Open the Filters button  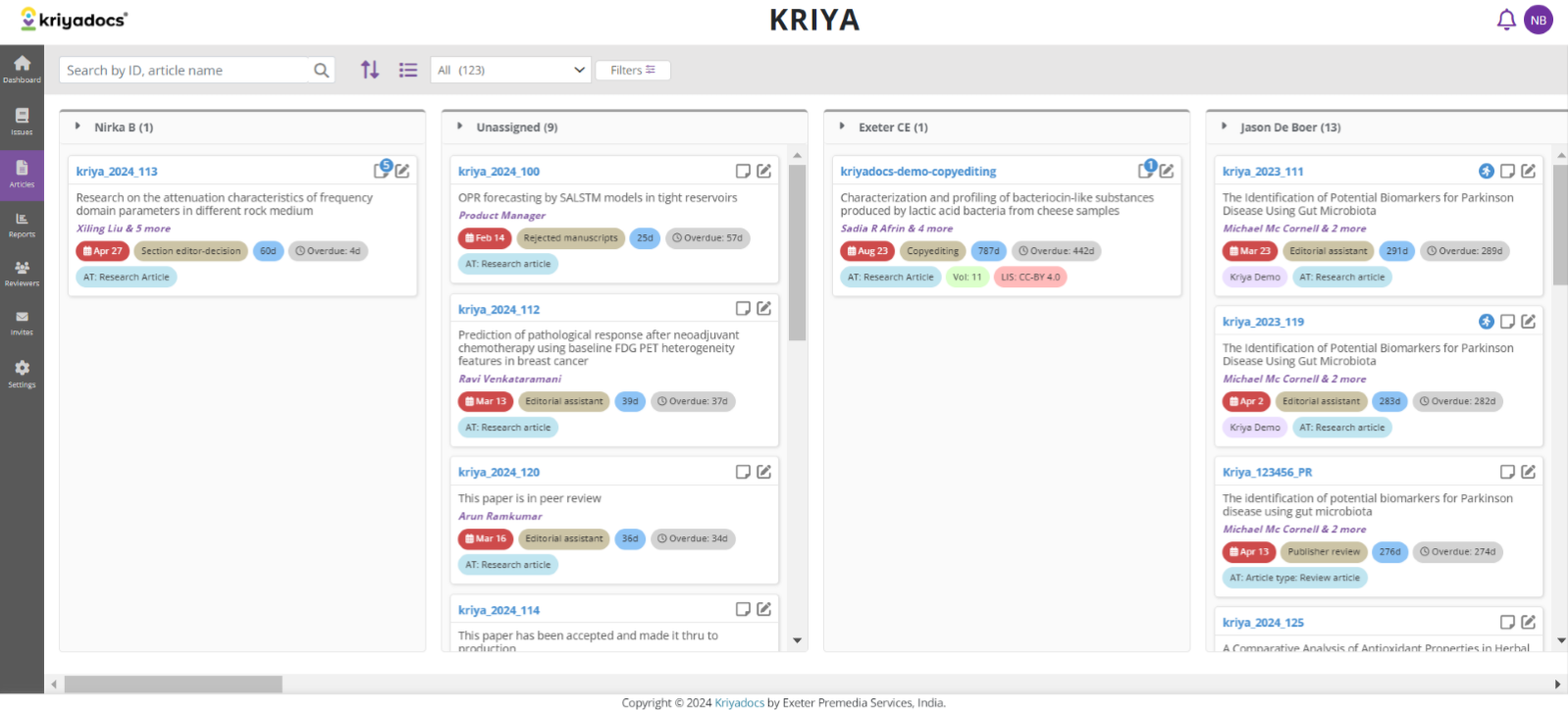point(633,70)
